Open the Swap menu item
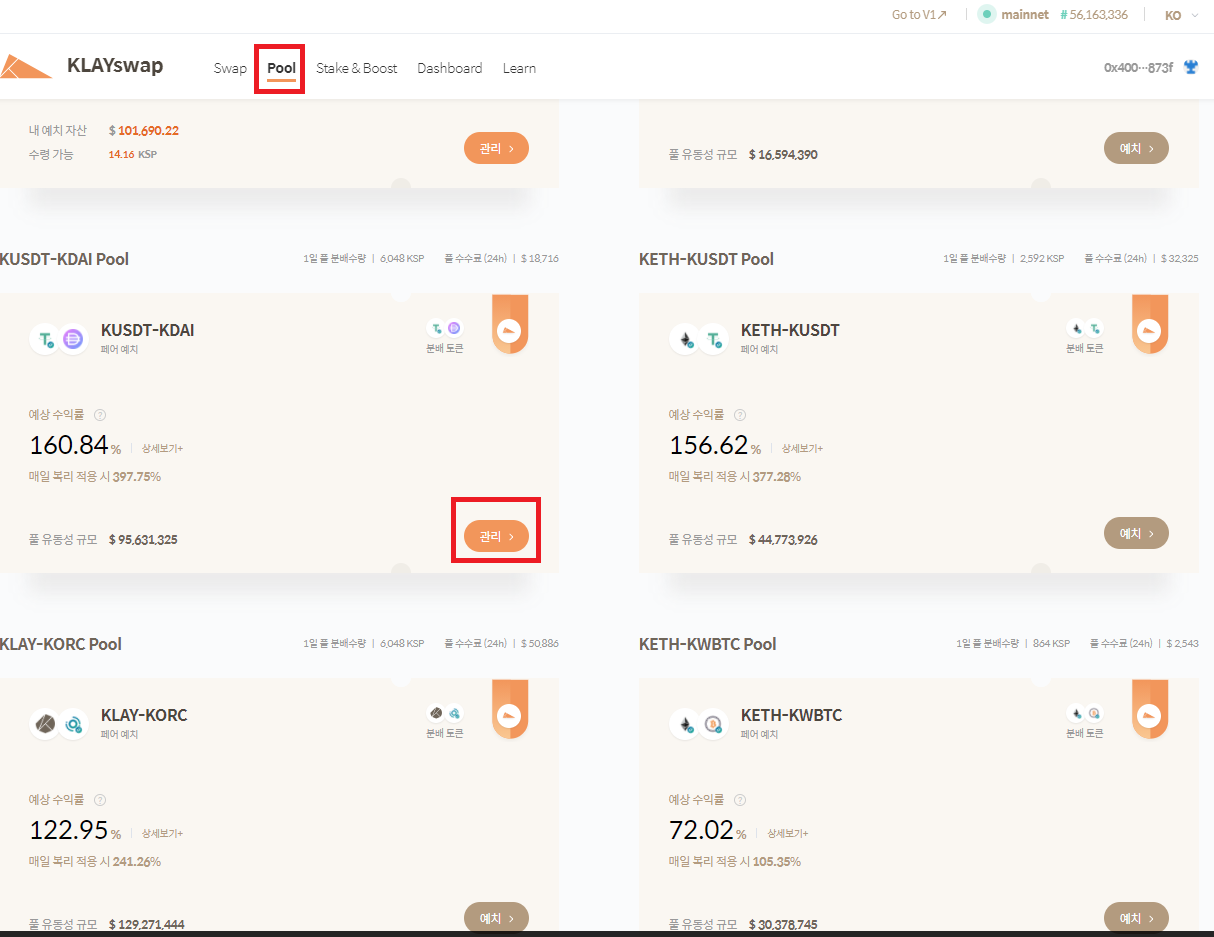The height and width of the screenshot is (937, 1214). [x=230, y=68]
